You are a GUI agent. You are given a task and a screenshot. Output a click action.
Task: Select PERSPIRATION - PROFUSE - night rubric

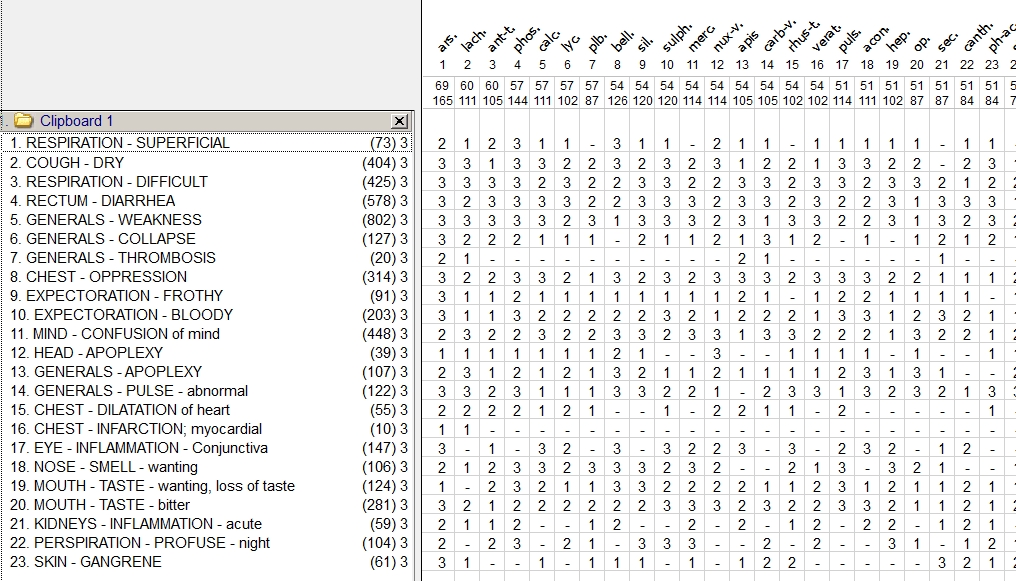(207, 543)
